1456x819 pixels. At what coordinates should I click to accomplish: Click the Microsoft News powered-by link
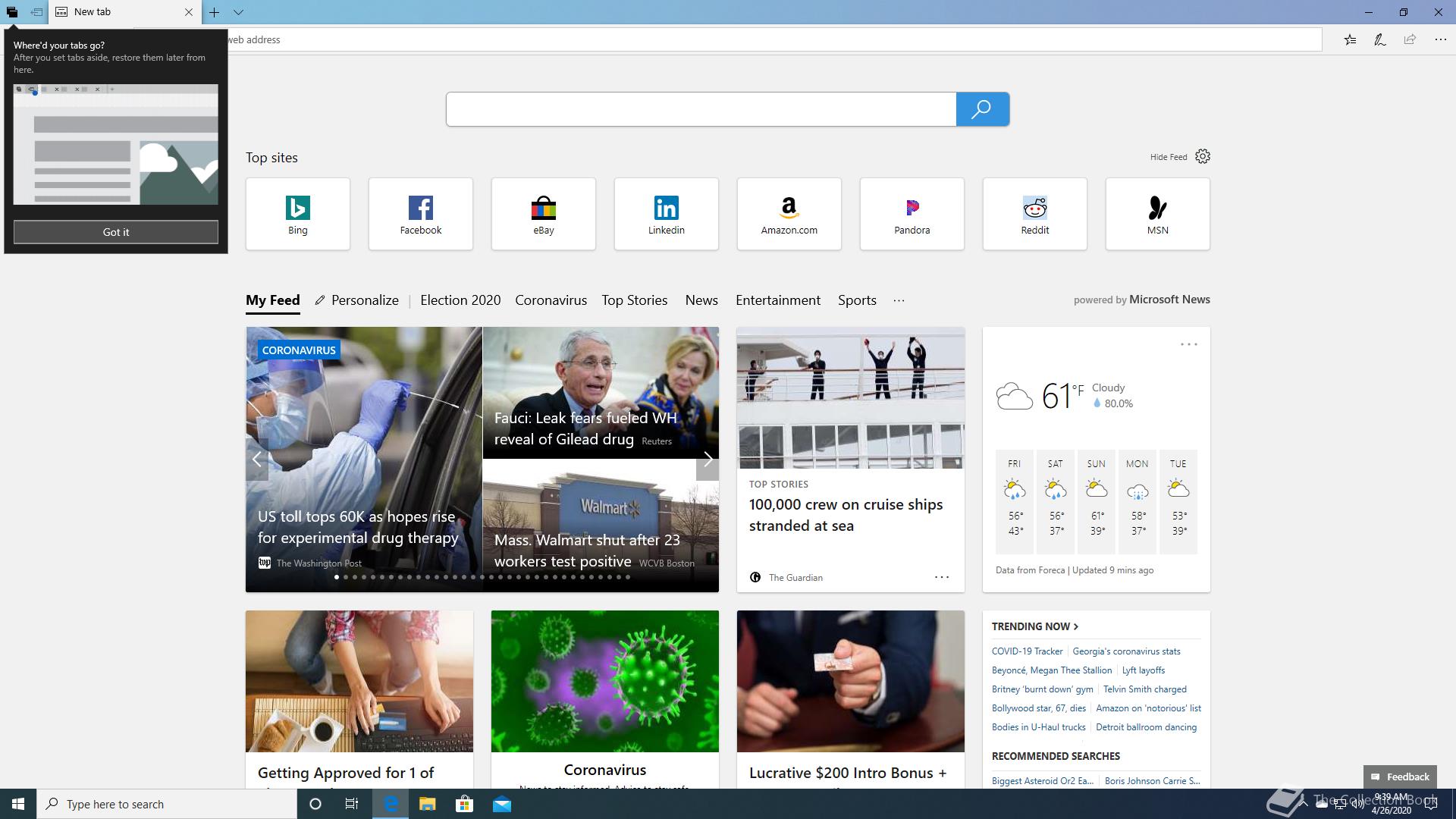(1169, 300)
